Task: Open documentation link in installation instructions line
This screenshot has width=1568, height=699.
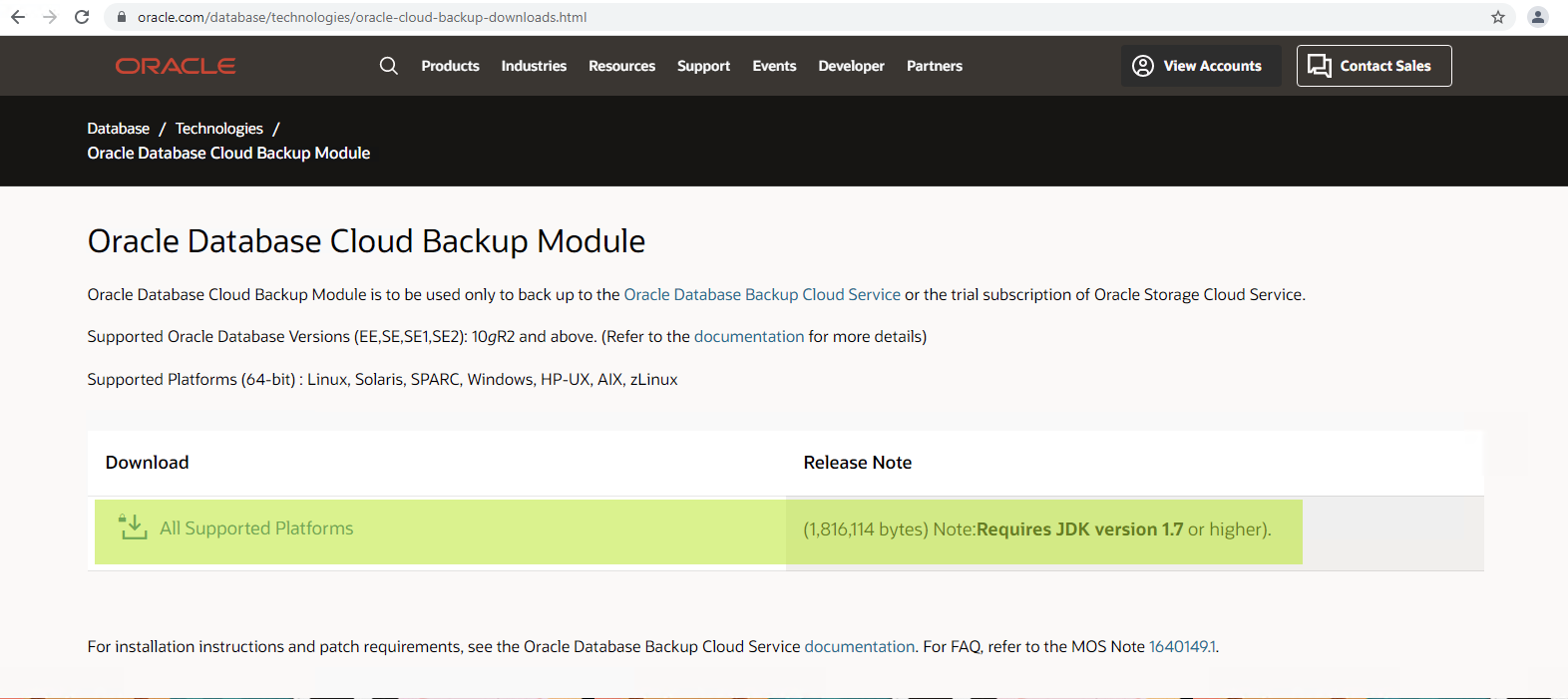Action: click(860, 647)
